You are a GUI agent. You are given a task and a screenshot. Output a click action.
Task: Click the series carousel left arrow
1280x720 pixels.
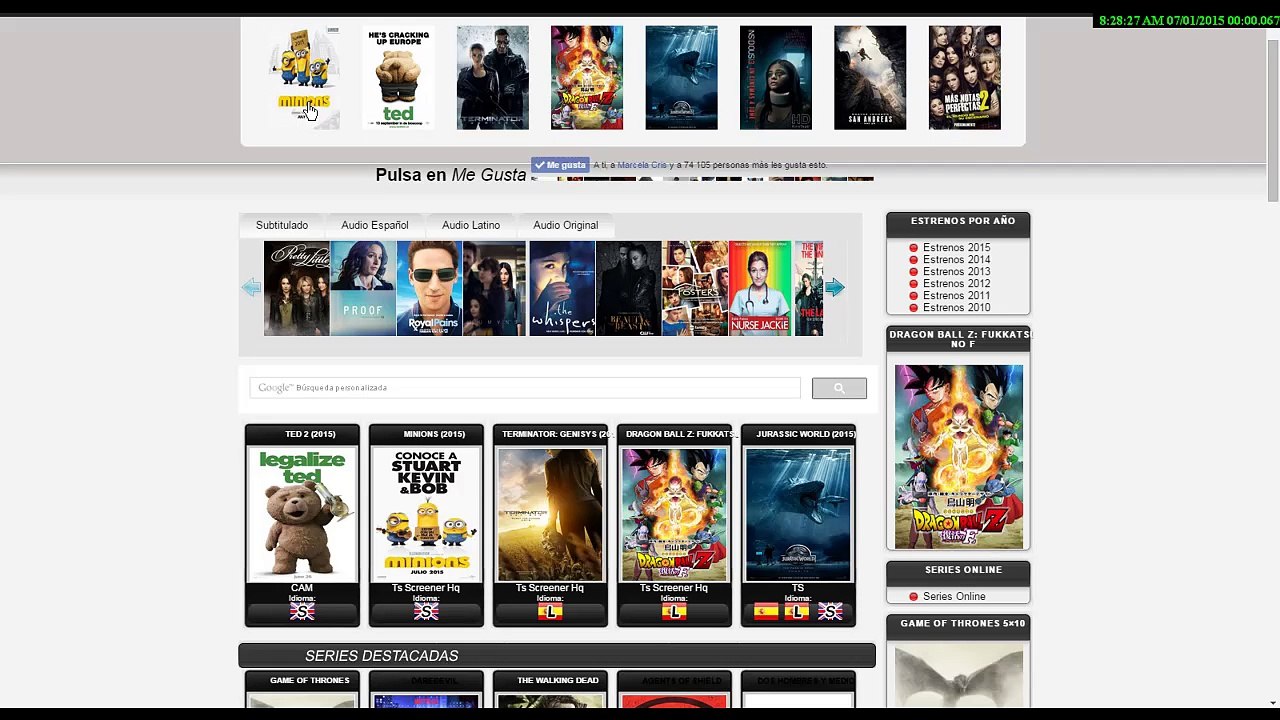(251, 288)
